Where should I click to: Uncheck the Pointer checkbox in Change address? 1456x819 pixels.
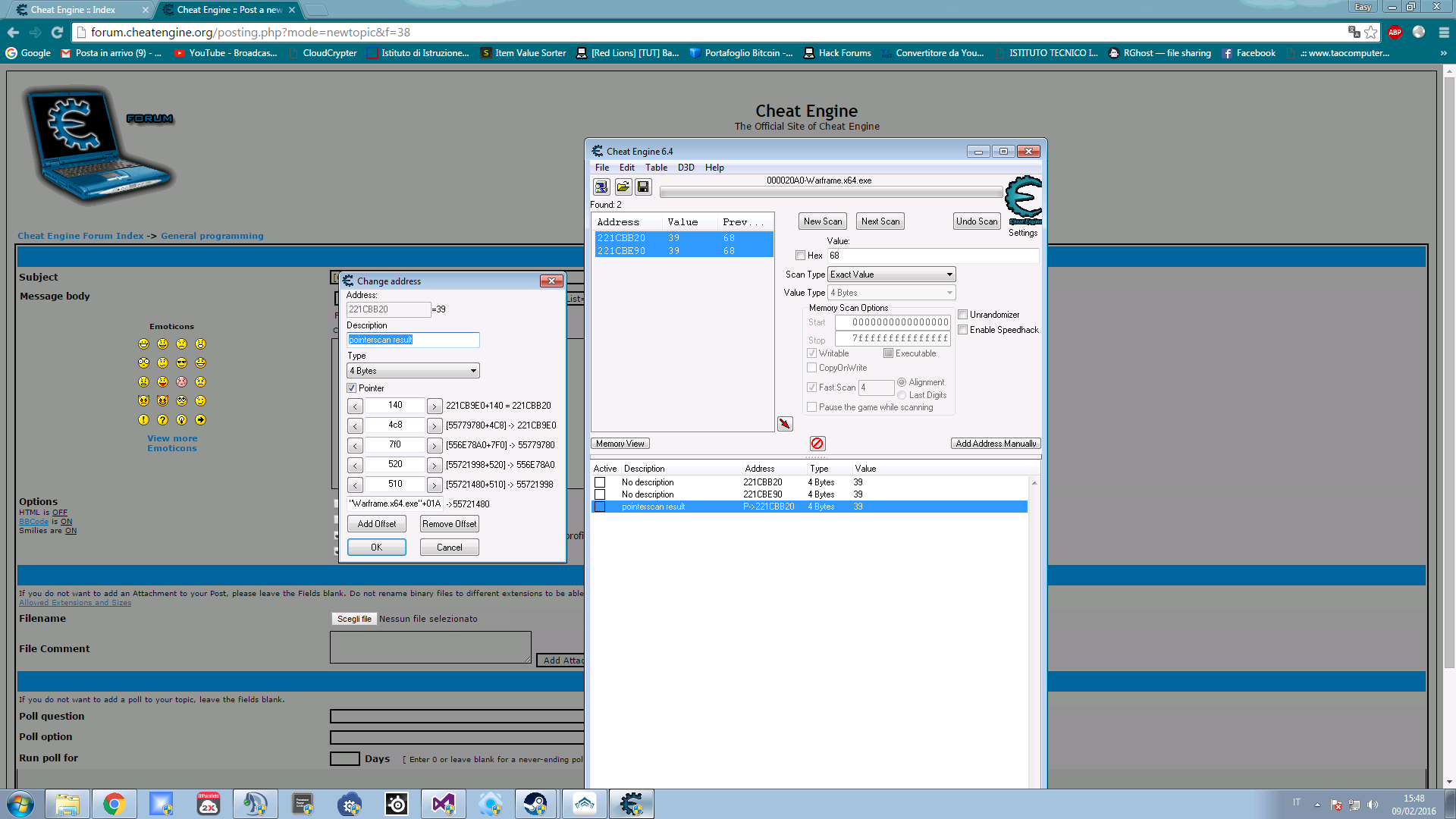352,388
